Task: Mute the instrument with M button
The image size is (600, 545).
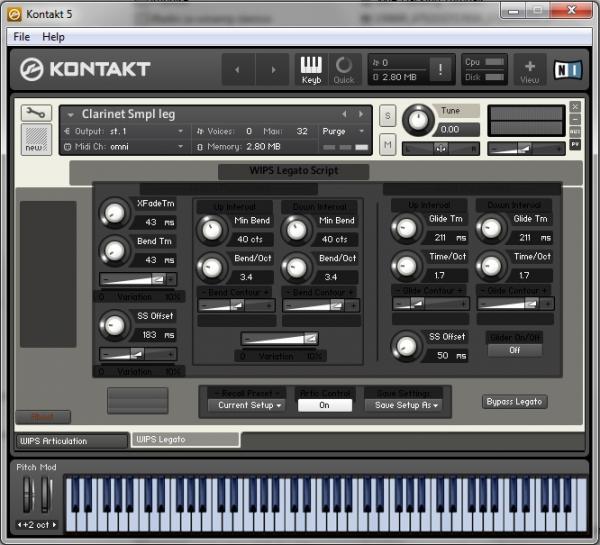Action: click(x=388, y=145)
